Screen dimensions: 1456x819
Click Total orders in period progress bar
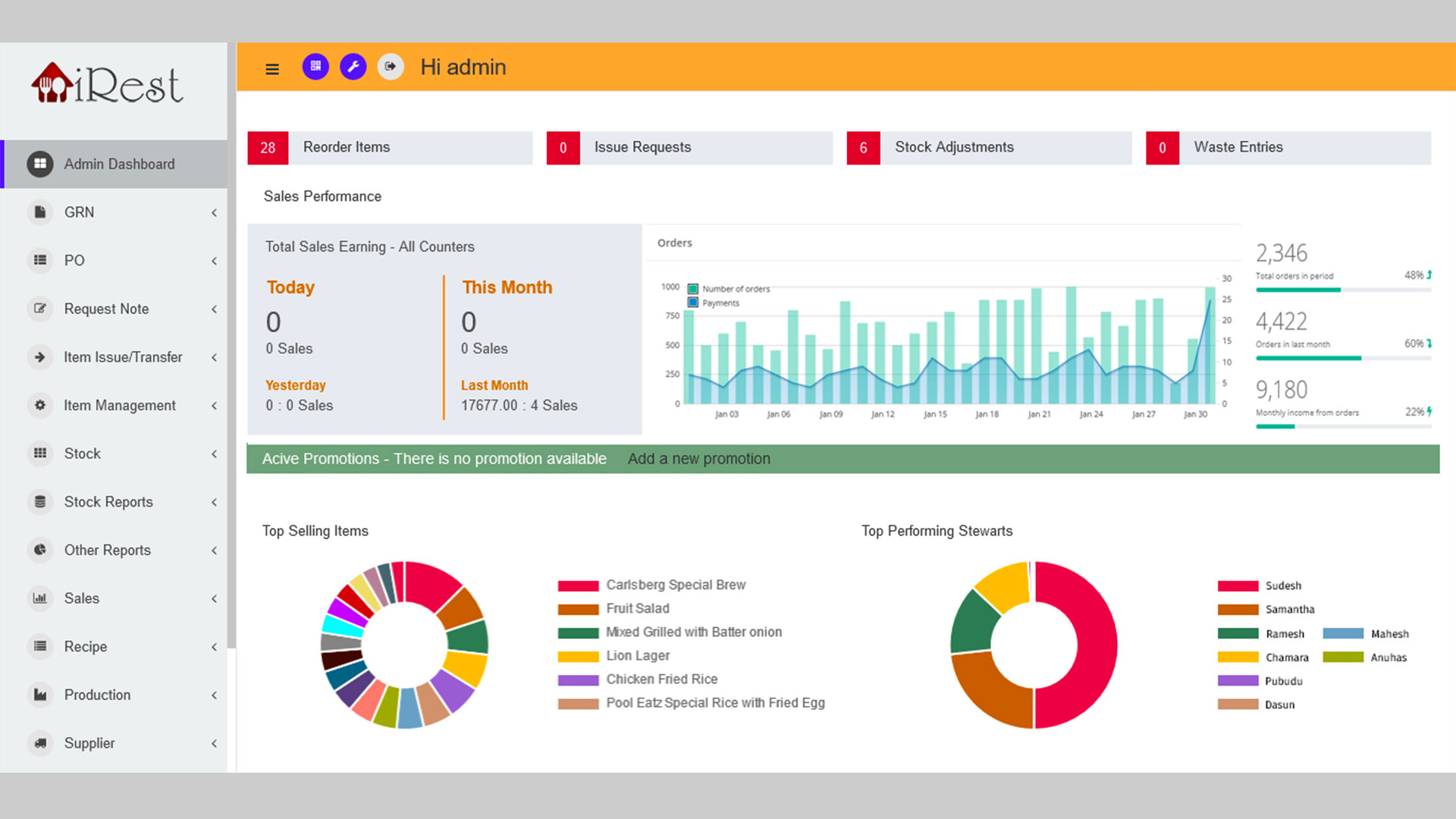[1343, 290]
